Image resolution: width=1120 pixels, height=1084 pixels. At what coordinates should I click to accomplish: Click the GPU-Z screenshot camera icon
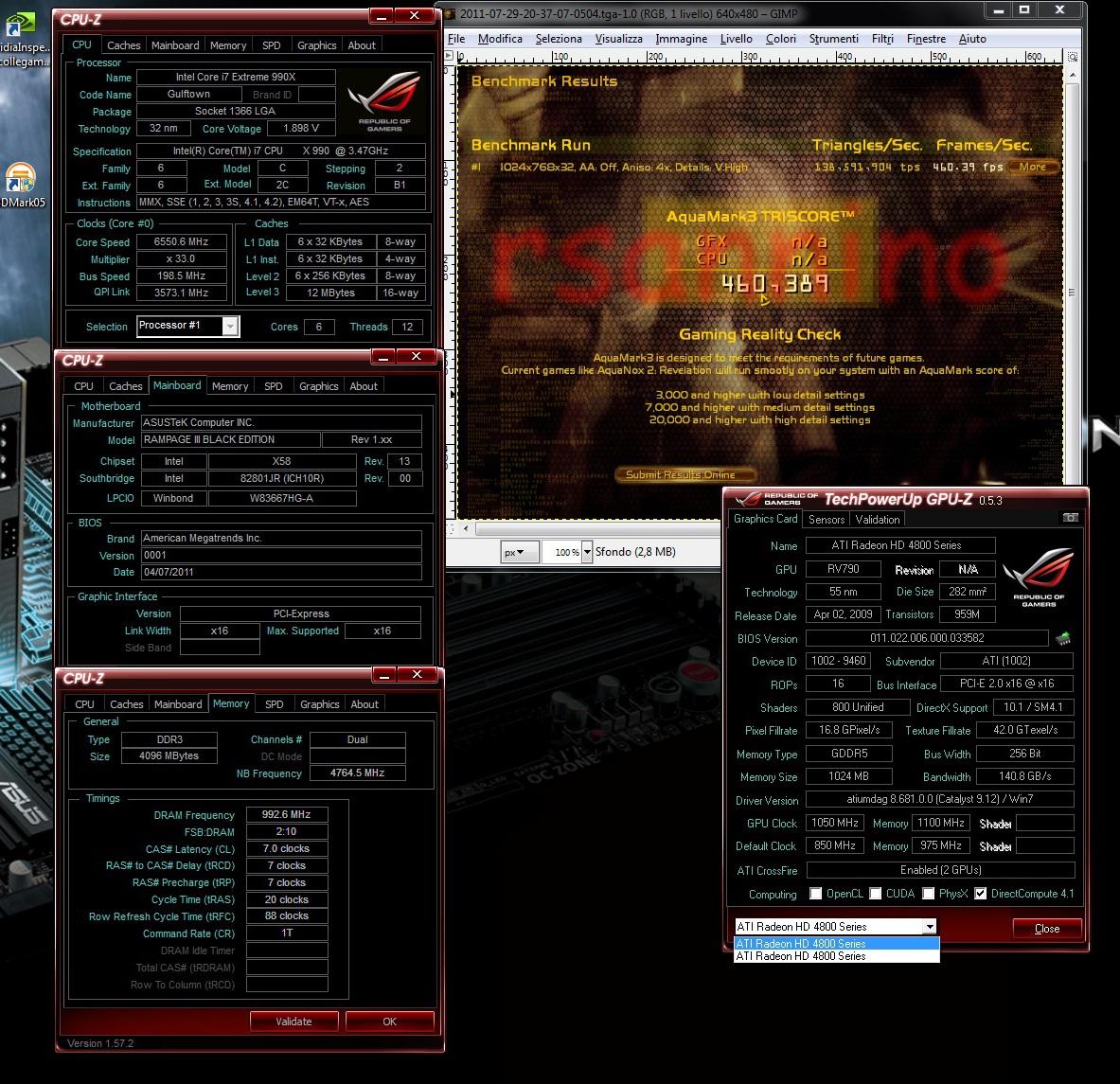coord(1070,518)
